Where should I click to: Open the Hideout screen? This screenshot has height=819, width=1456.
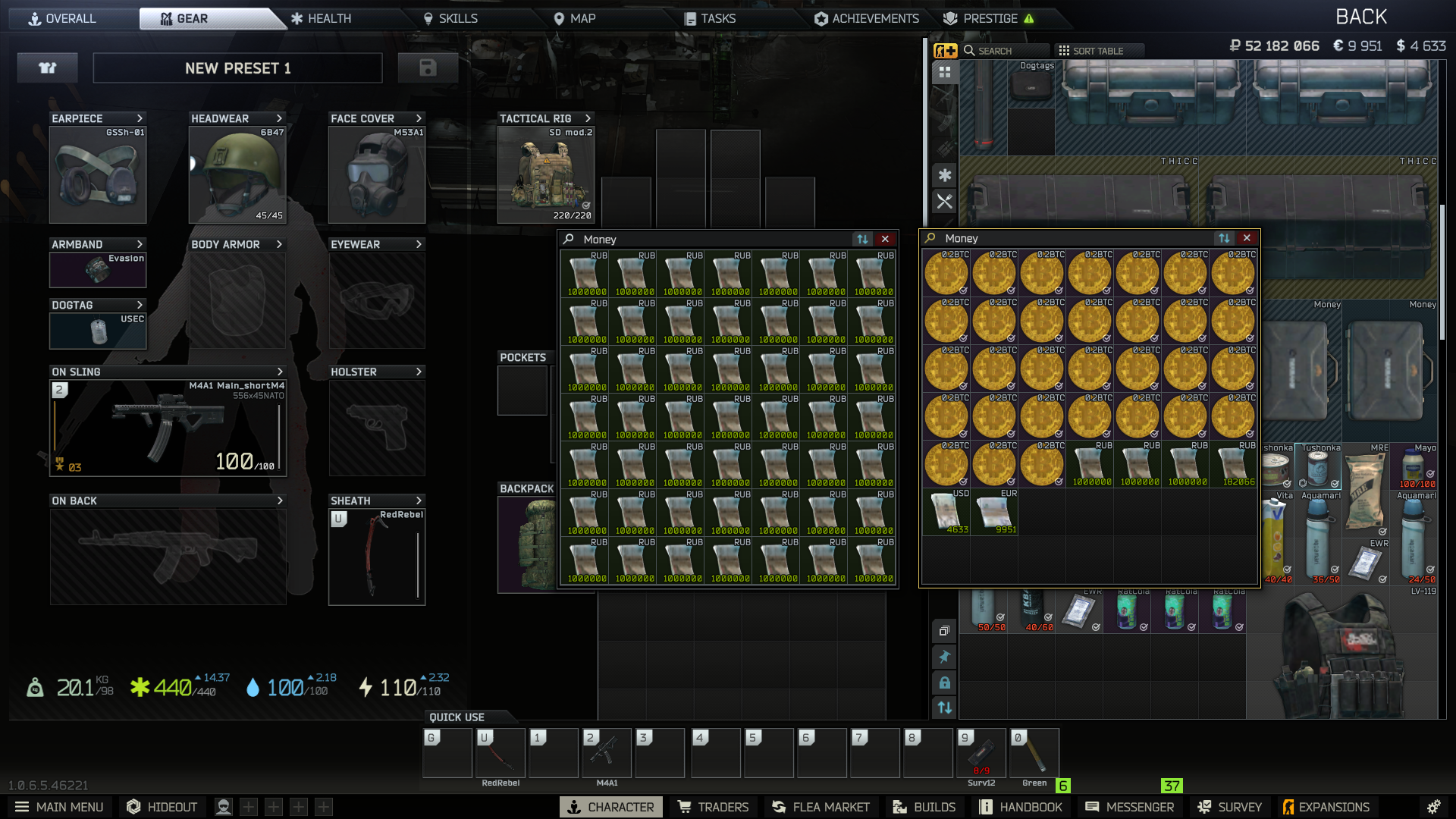pyautogui.click(x=162, y=807)
